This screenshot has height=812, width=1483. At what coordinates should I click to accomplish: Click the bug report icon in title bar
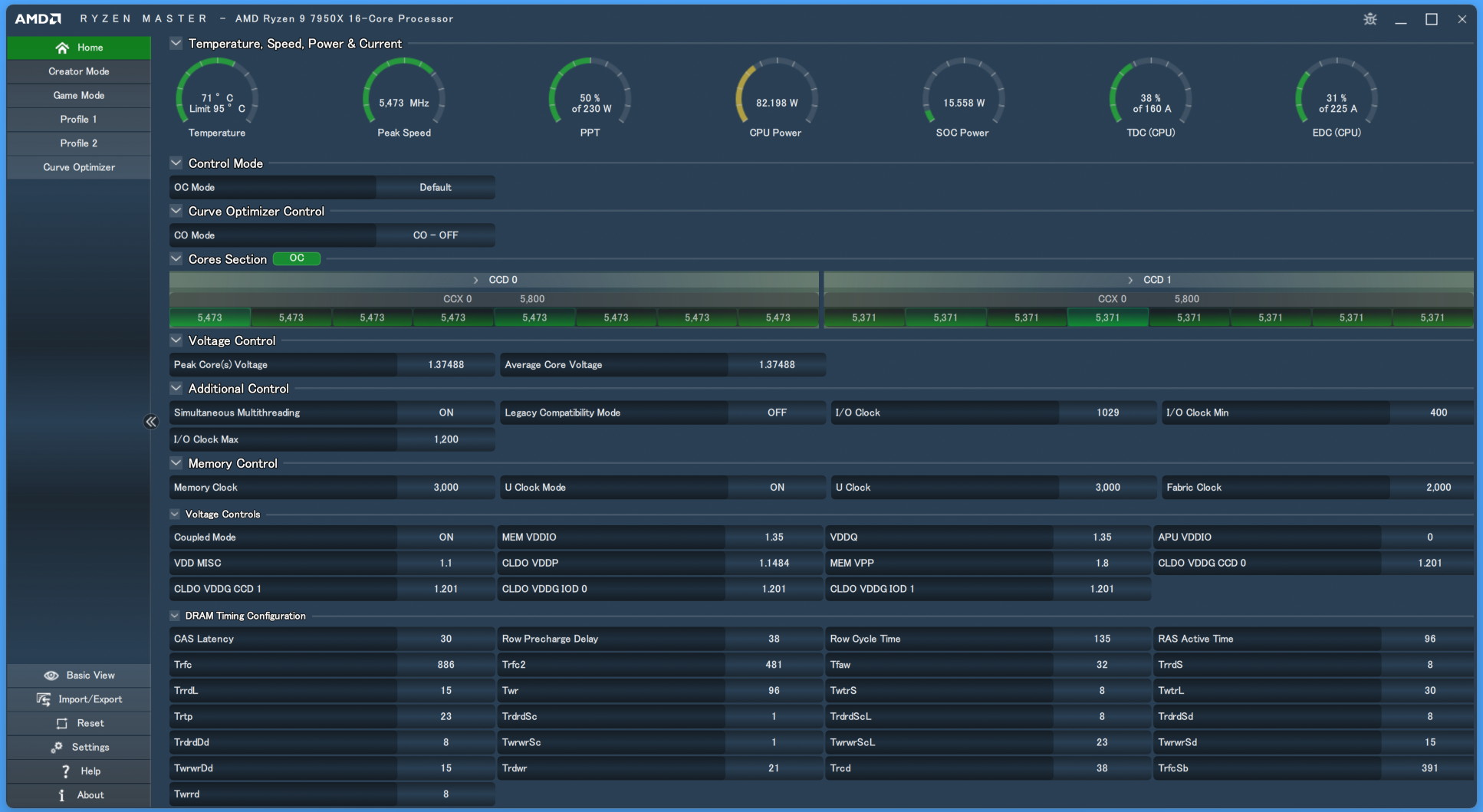[1370, 19]
